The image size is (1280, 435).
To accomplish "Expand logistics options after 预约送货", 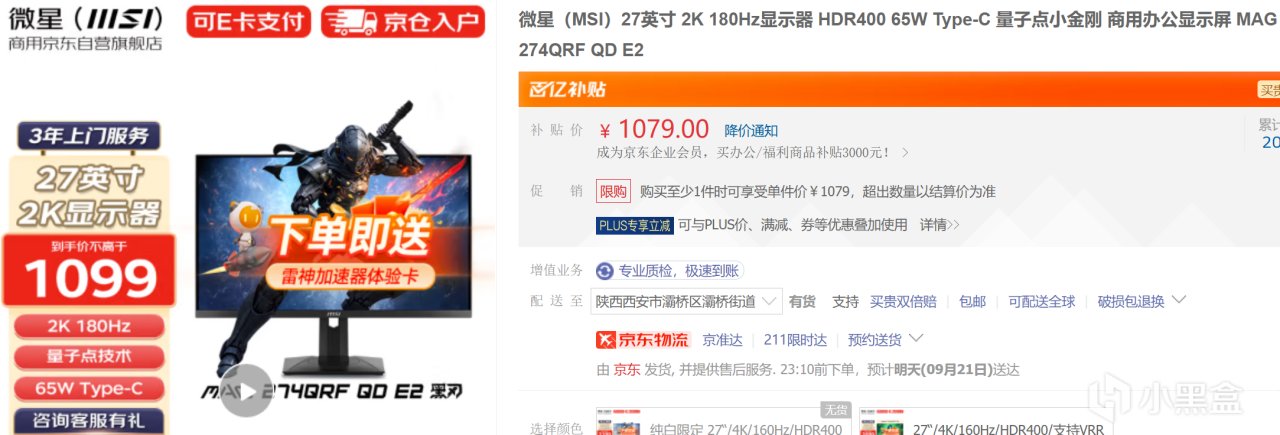I will [x=916, y=338].
